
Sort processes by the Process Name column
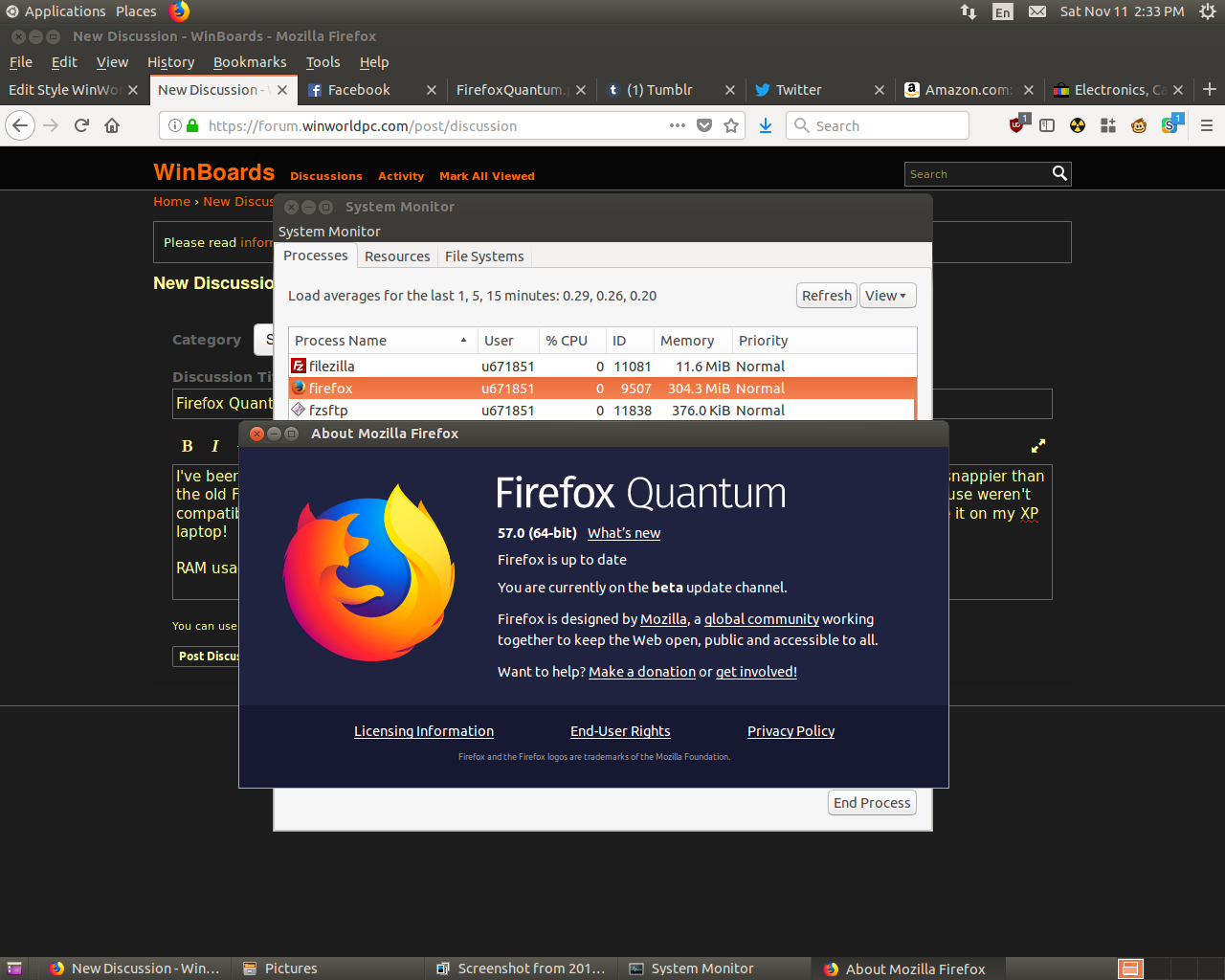click(x=382, y=341)
